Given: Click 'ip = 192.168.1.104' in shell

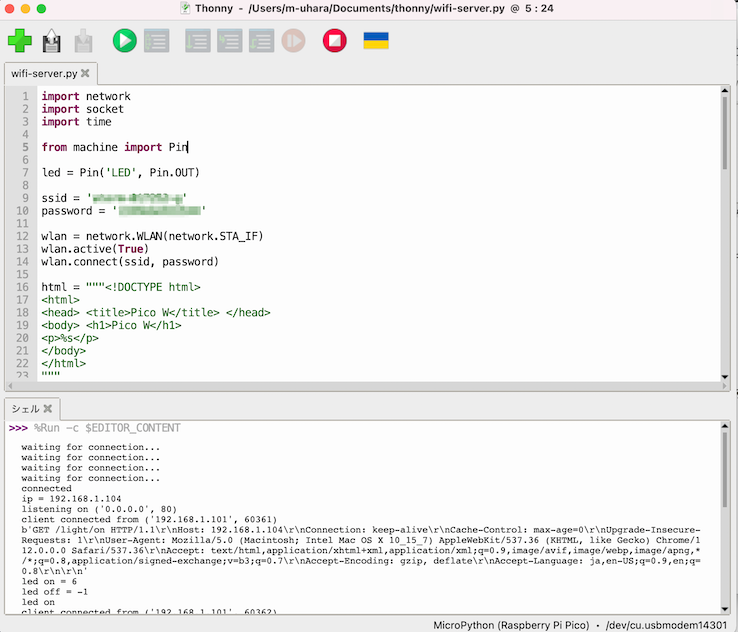Looking at the screenshot, I should pyautogui.click(x=72, y=499).
